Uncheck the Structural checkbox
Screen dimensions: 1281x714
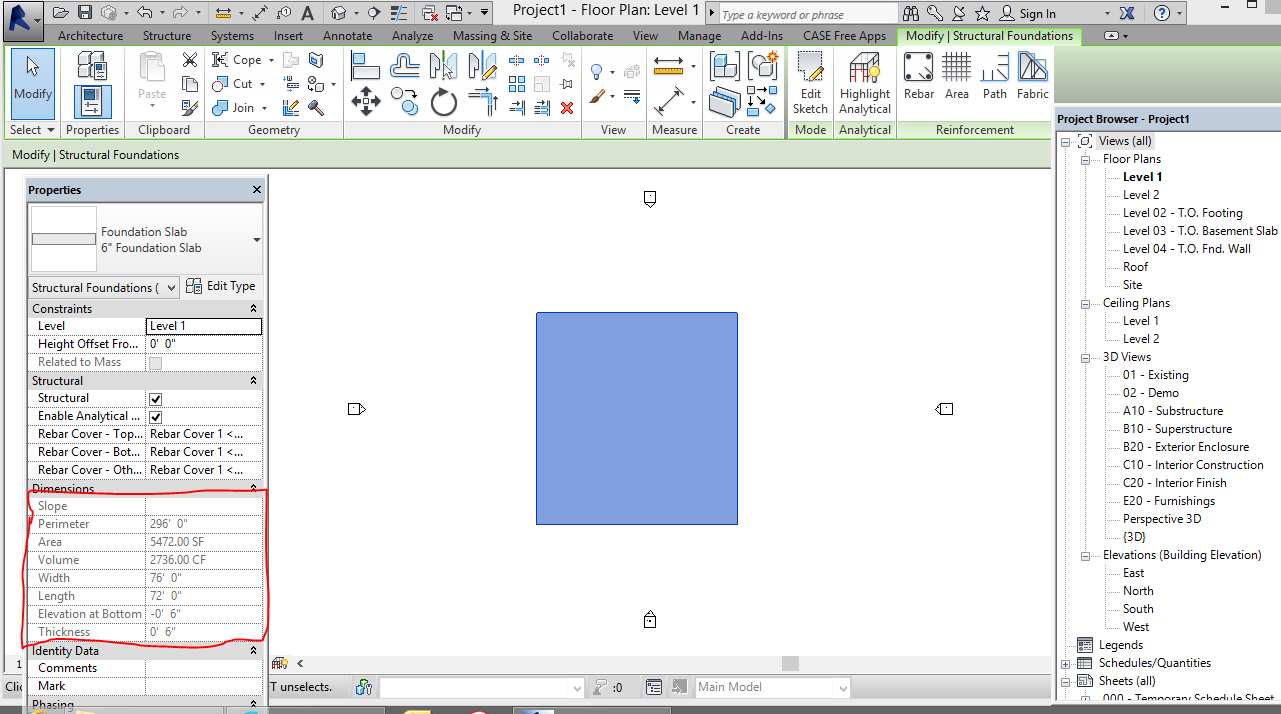(x=155, y=398)
